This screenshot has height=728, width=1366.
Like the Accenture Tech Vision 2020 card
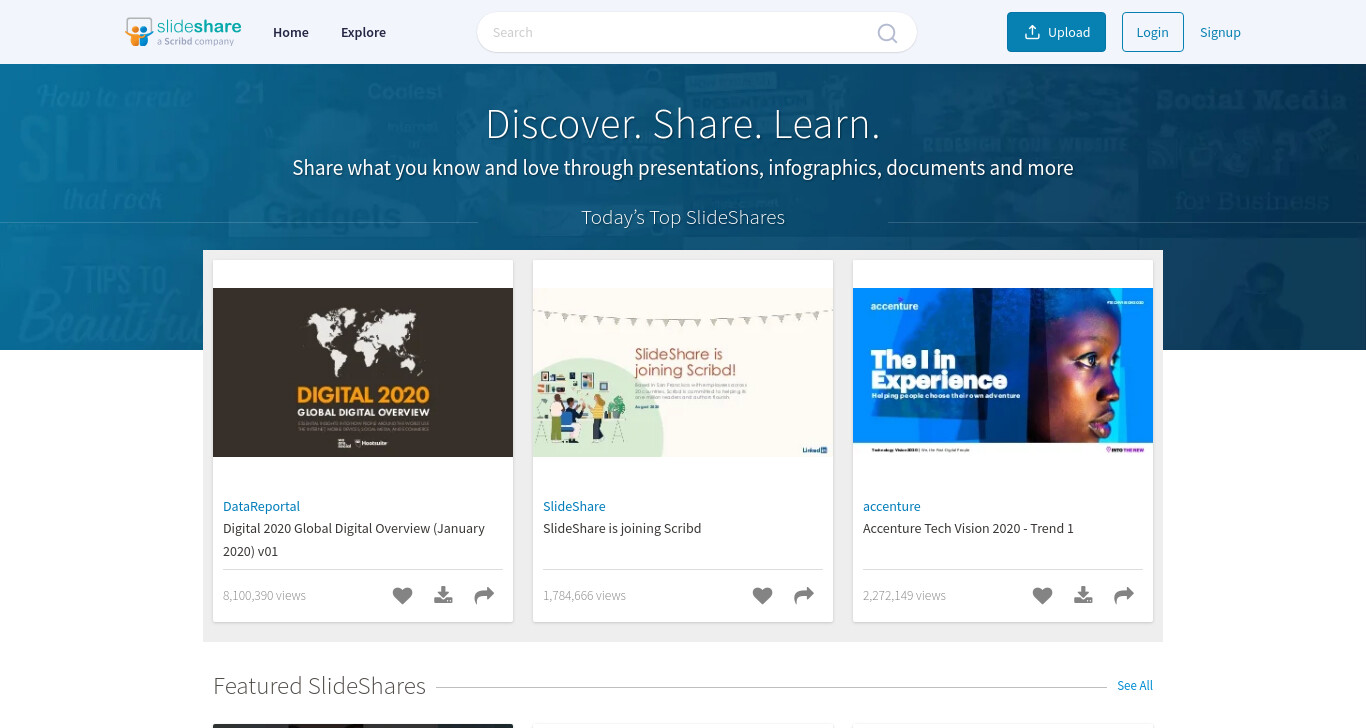point(1042,595)
